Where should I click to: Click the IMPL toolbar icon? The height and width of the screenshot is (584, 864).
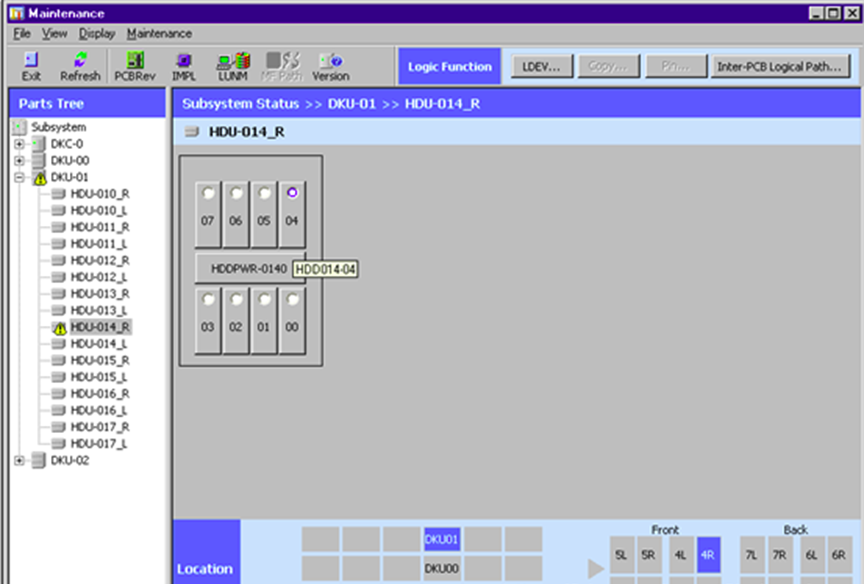(x=184, y=66)
